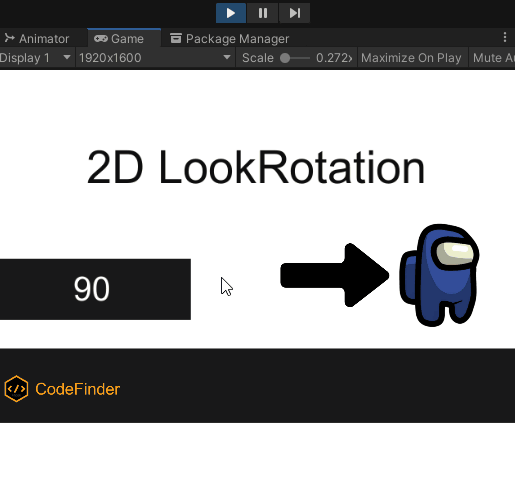The image size is (515, 498).
Task: Open the 1920x1600 resolution dropdown
Action: [155, 58]
